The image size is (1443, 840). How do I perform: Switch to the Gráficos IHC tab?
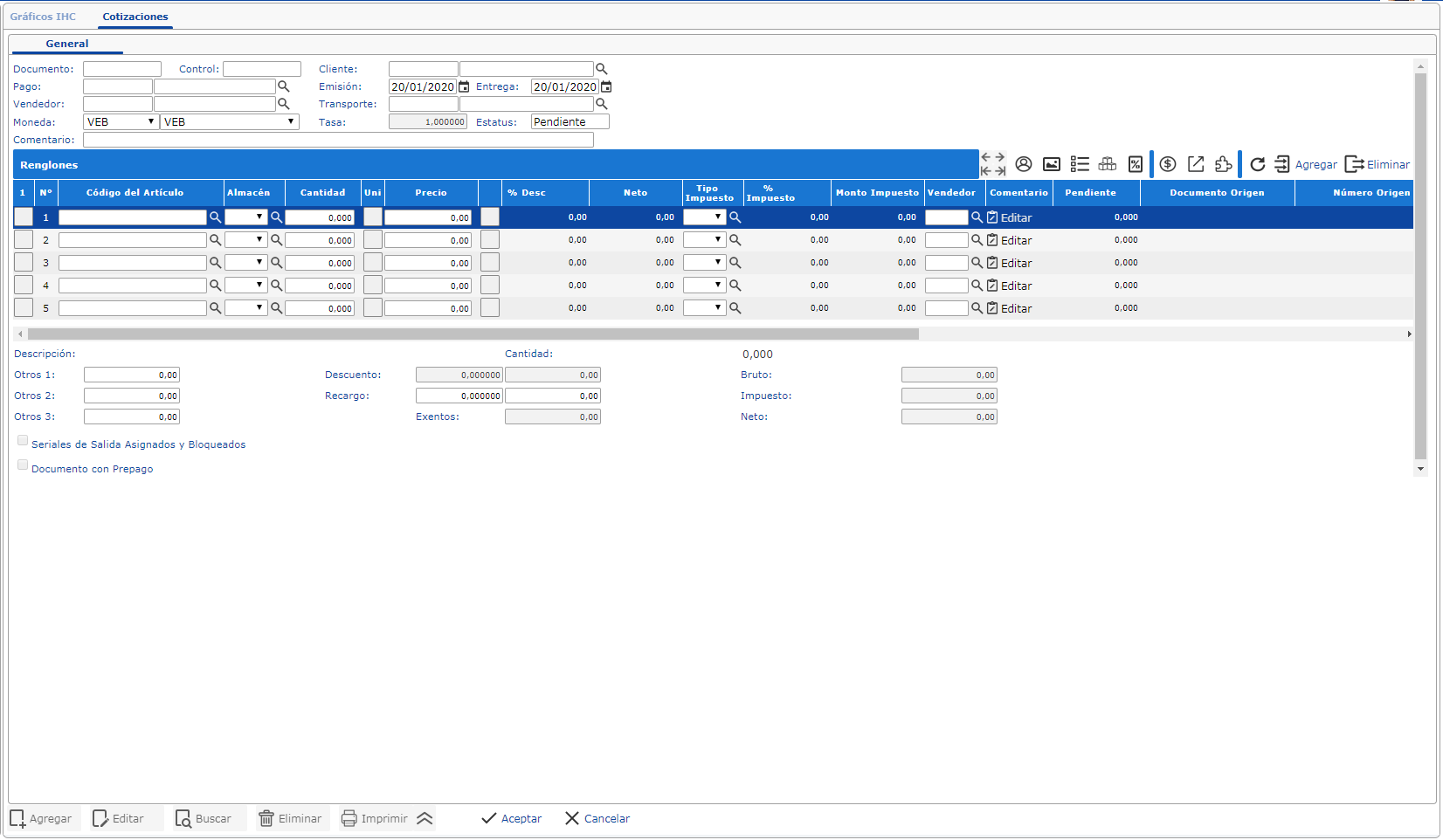(x=43, y=17)
